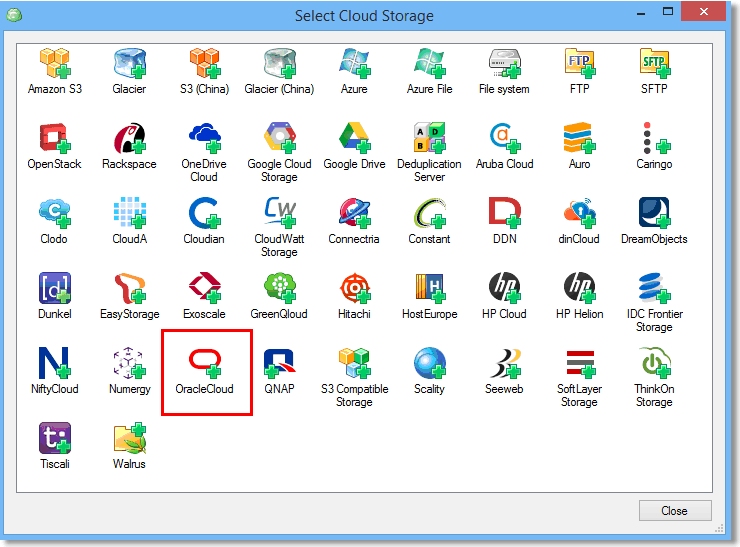Pick the Azure storage icon
The height and width of the screenshot is (547, 740).
(x=354, y=63)
